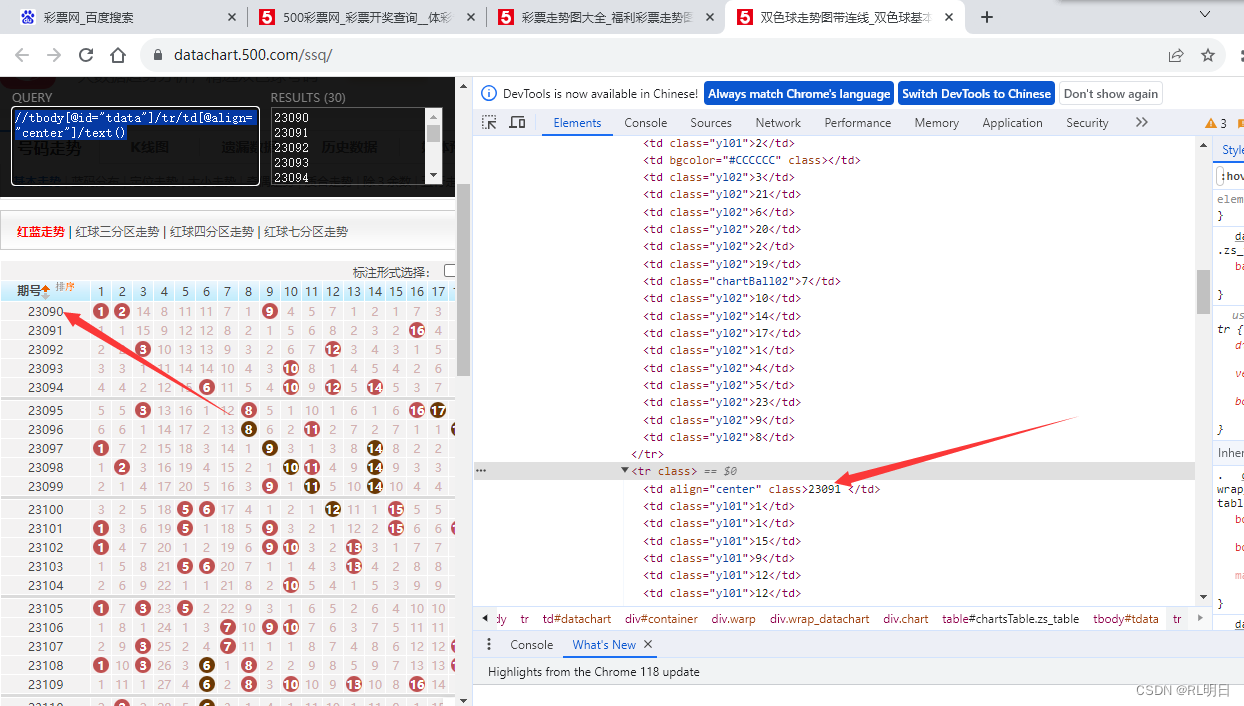Open the drawer three-dot menu
1244x706 pixels.
489,645
